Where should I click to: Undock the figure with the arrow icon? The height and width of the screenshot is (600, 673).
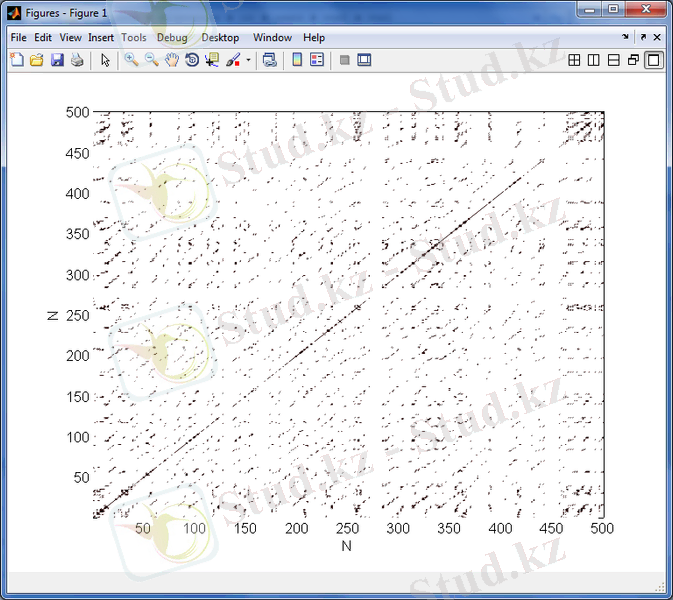coord(643,37)
